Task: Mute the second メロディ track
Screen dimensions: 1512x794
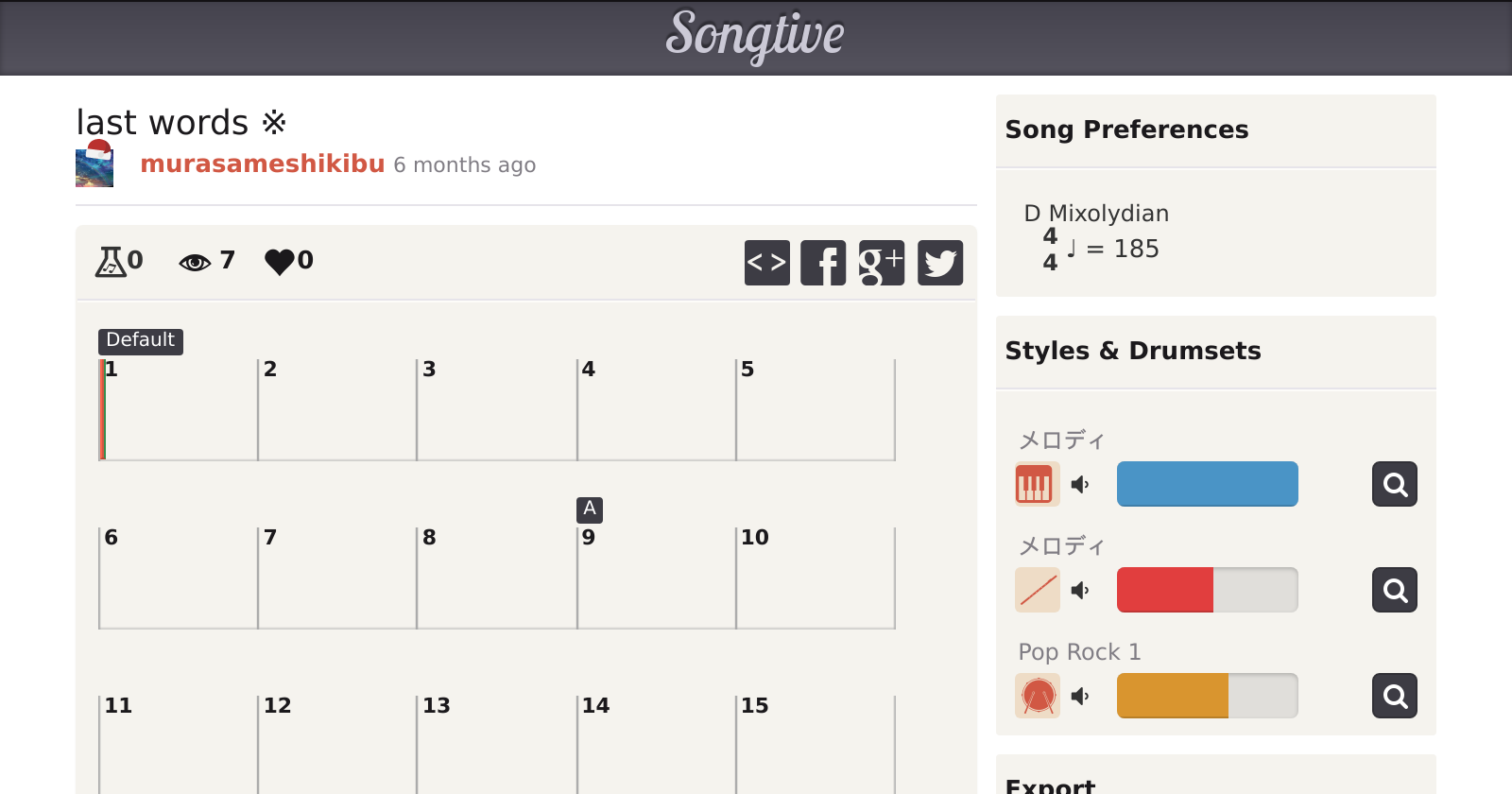Action: [x=1080, y=590]
